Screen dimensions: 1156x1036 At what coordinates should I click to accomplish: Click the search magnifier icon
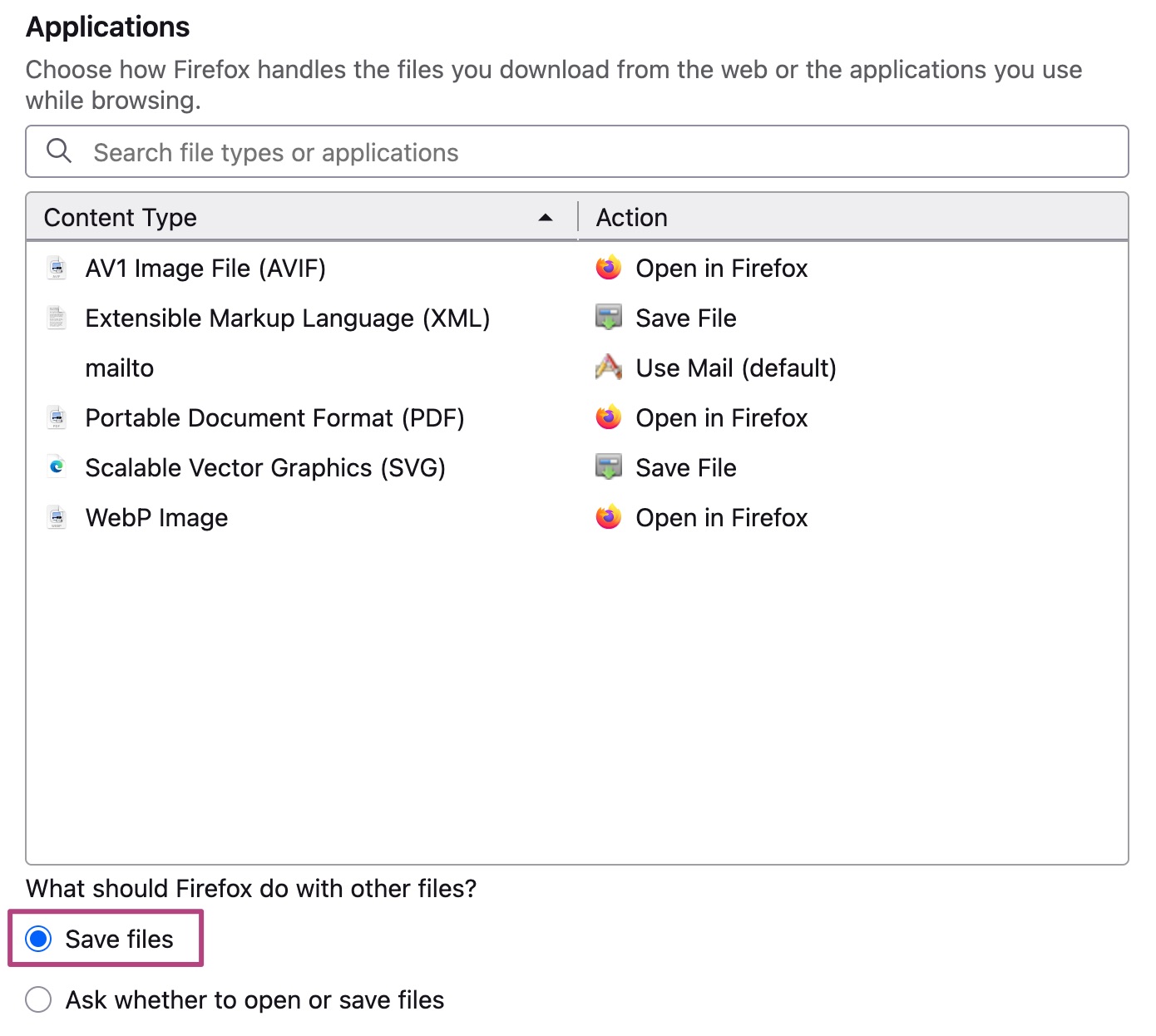tap(59, 151)
